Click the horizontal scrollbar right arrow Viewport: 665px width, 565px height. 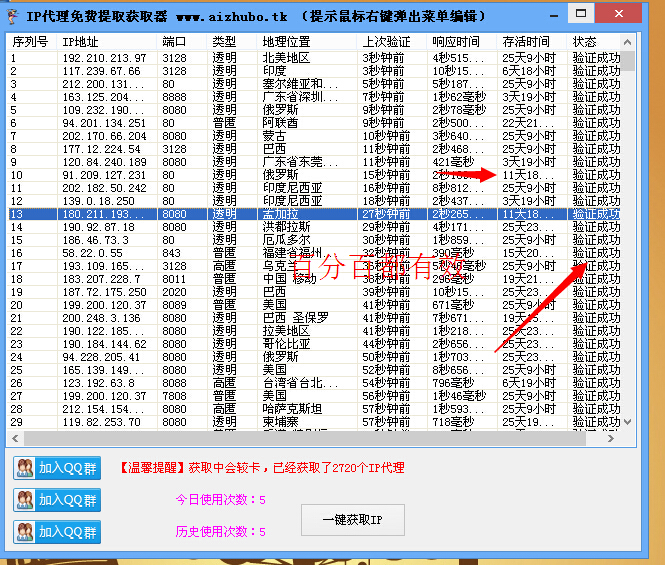(612, 438)
